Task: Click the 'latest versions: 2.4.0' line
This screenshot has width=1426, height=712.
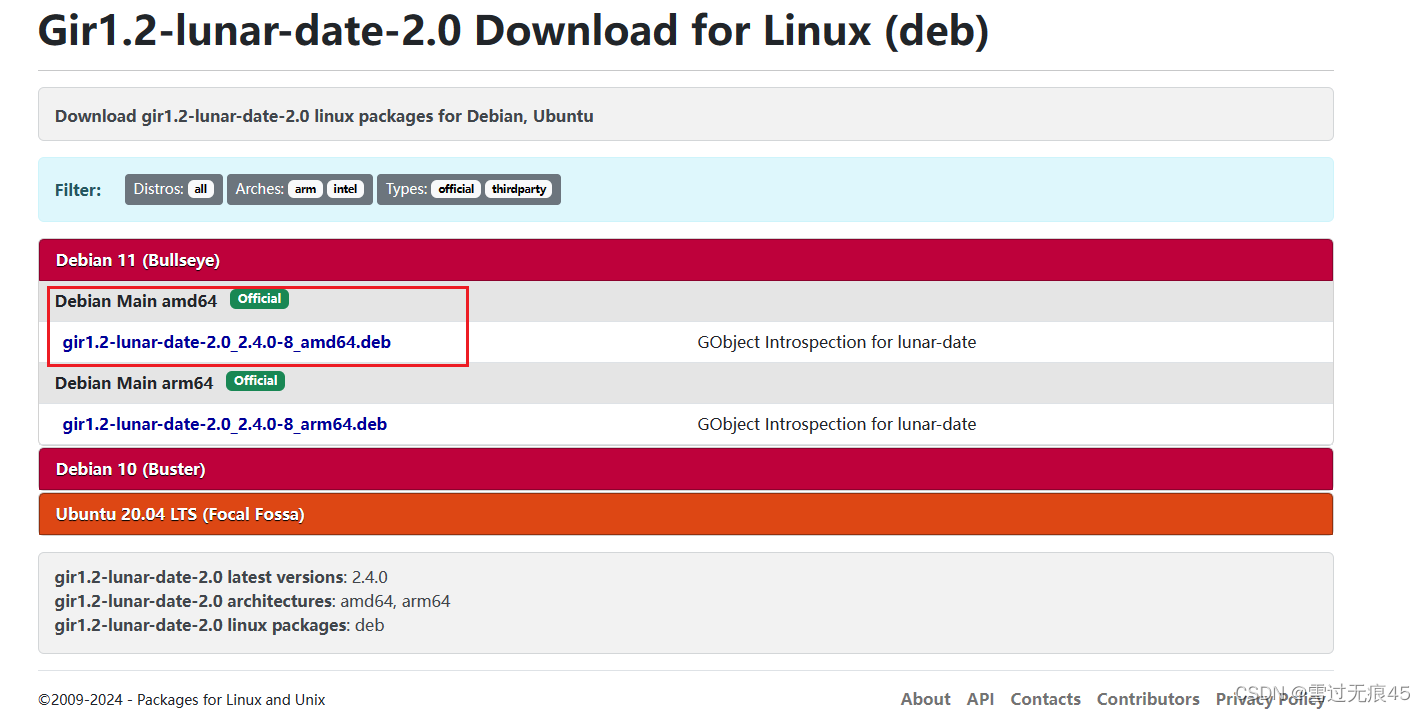Action: 221,577
